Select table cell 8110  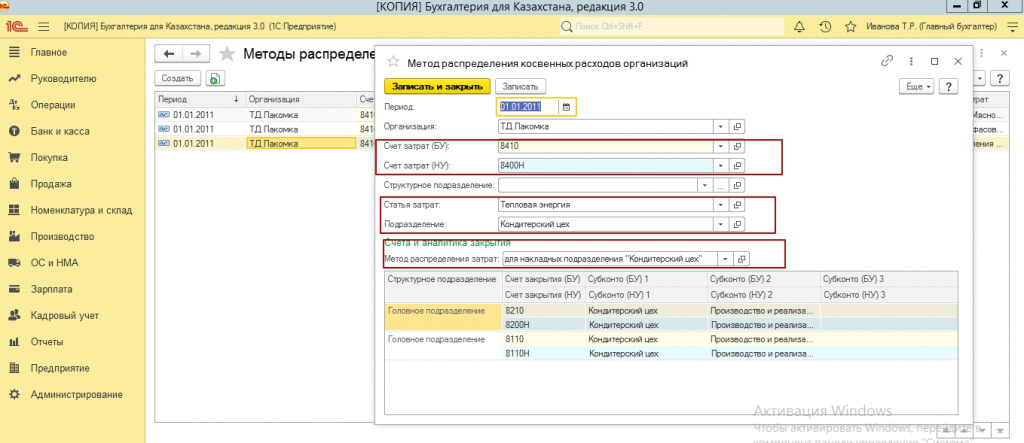[x=543, y=340]
